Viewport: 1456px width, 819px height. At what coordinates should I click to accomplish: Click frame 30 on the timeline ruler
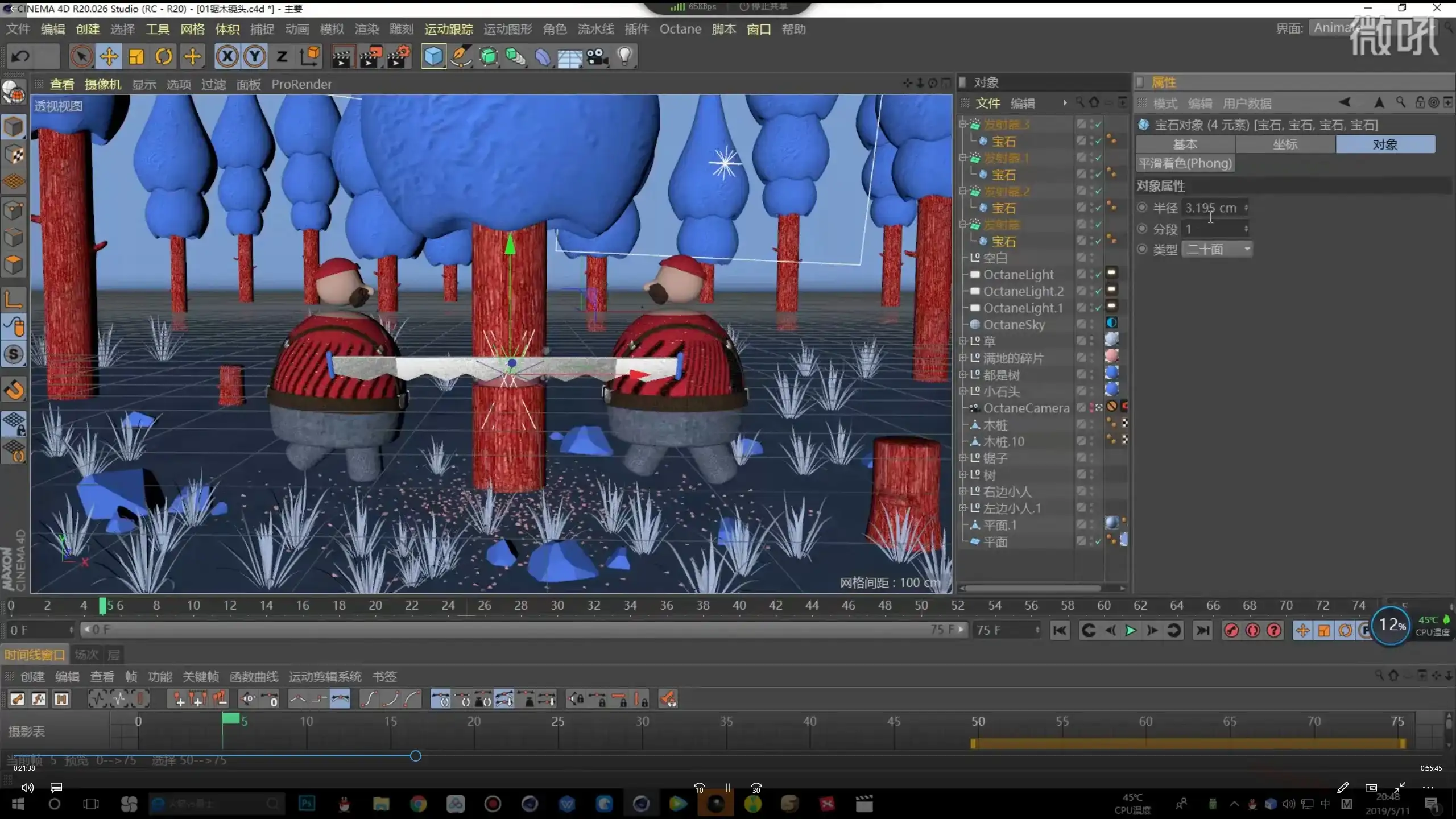point(557,606)
